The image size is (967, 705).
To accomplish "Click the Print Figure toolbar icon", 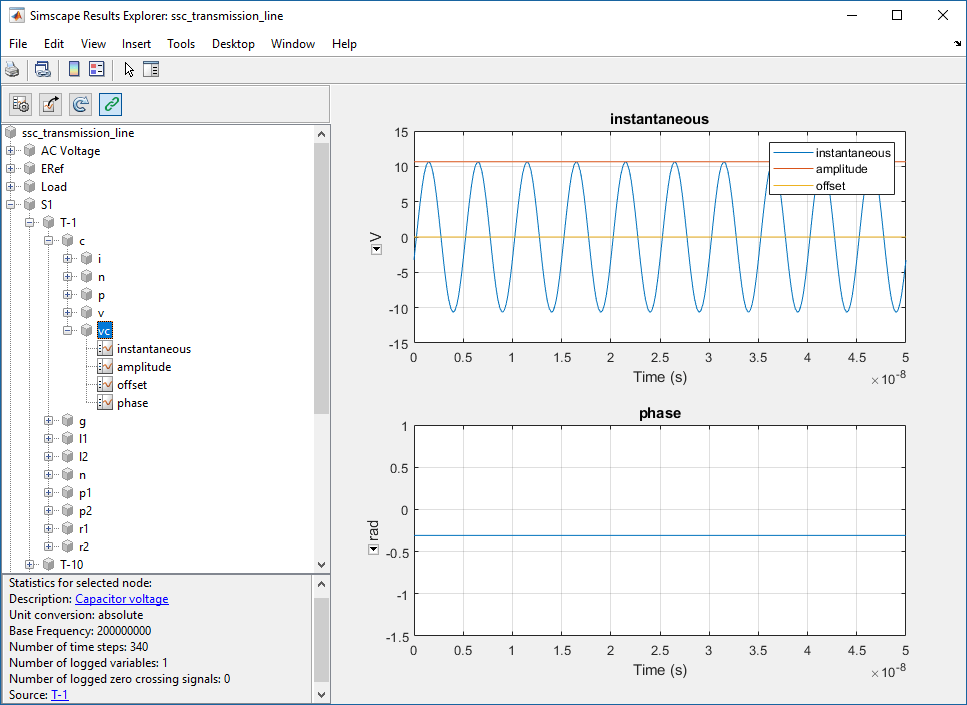I will click(12, 69).
